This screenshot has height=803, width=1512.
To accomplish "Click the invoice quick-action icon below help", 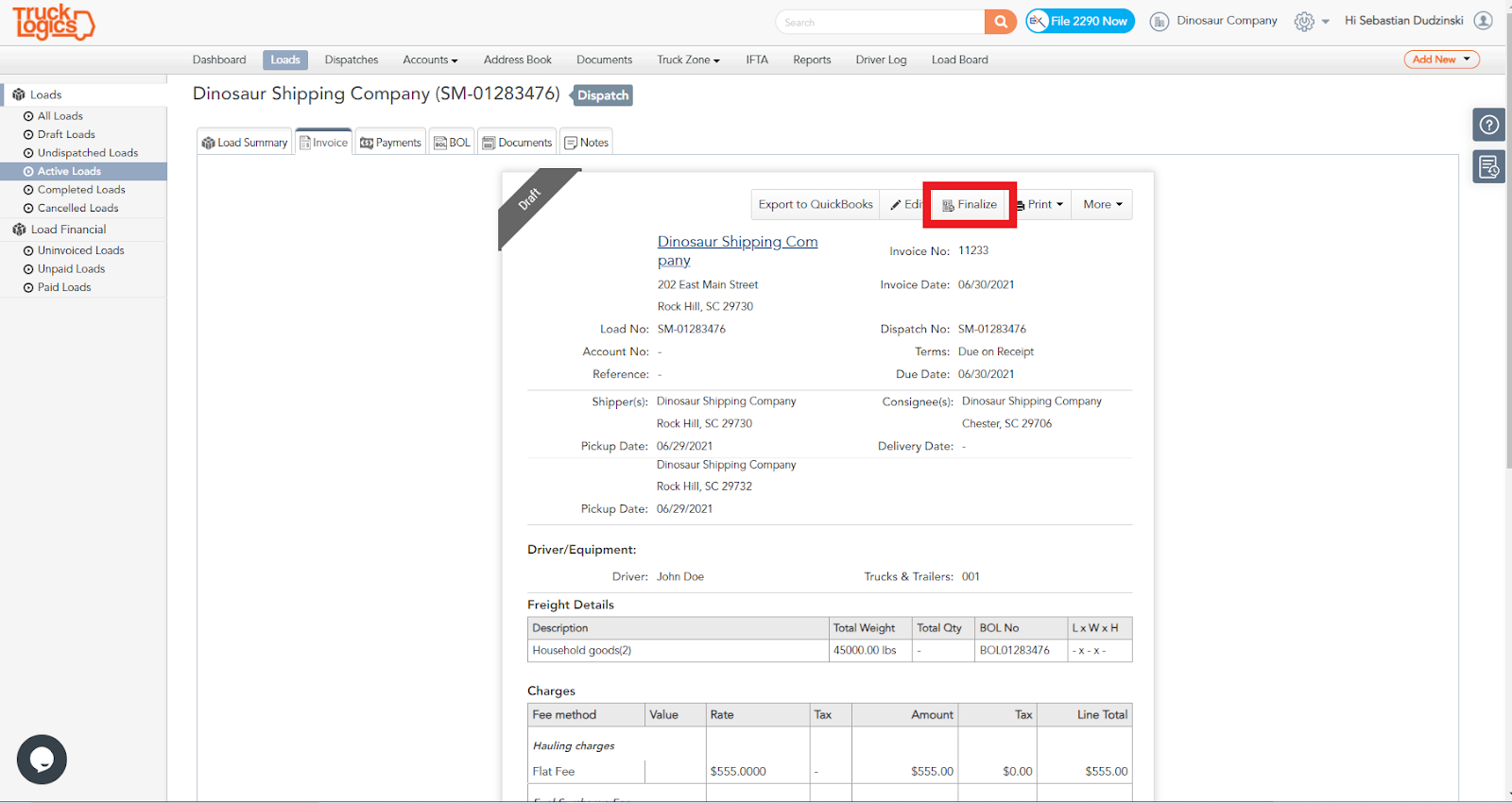I will (1489, 167).
